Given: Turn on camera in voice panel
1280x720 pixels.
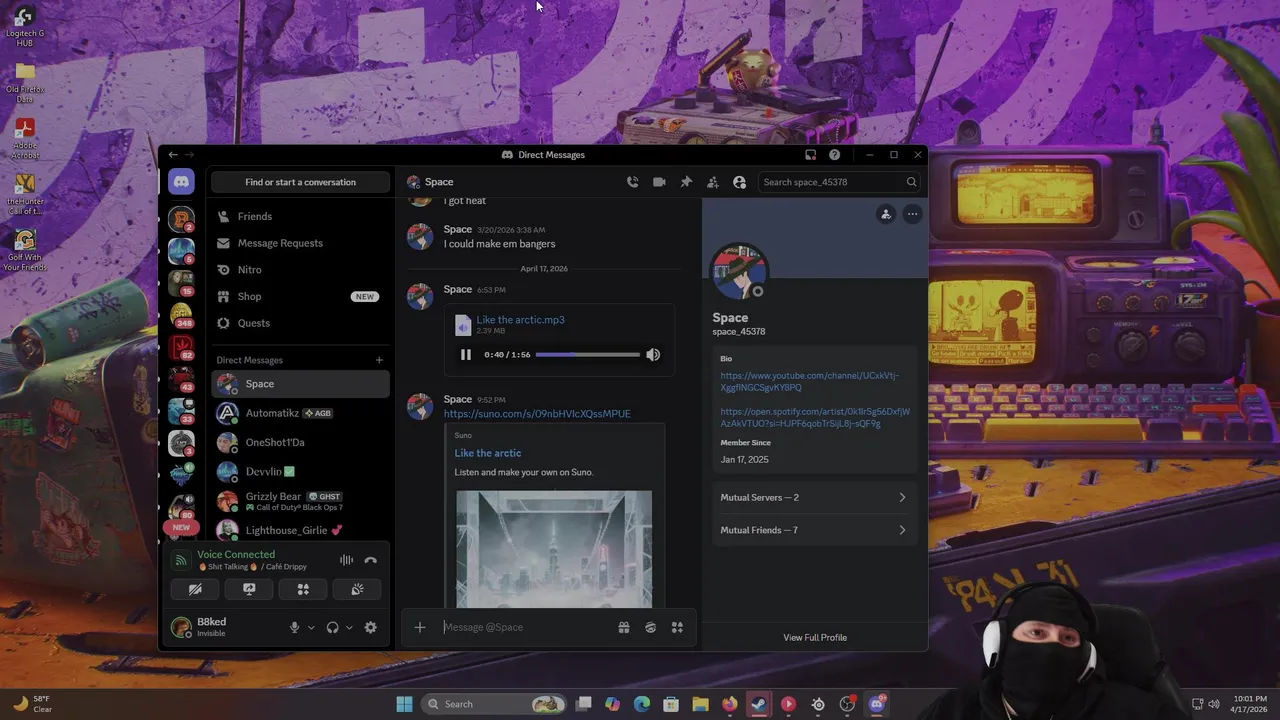Looking at the screenshot, I should [x=195, y=590].
